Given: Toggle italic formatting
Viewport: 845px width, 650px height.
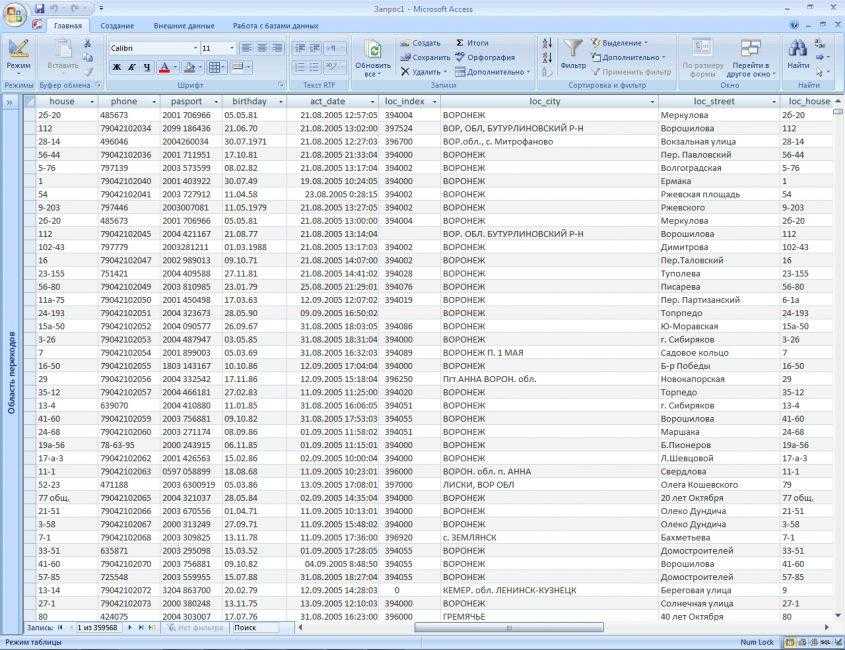Looking at the screenshot, I should click(132, 68).
